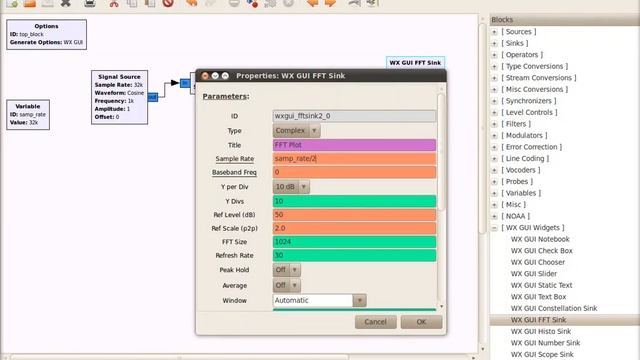
Task: Select the Signal Source block on canvas
Action: click(x=119, y=97)
